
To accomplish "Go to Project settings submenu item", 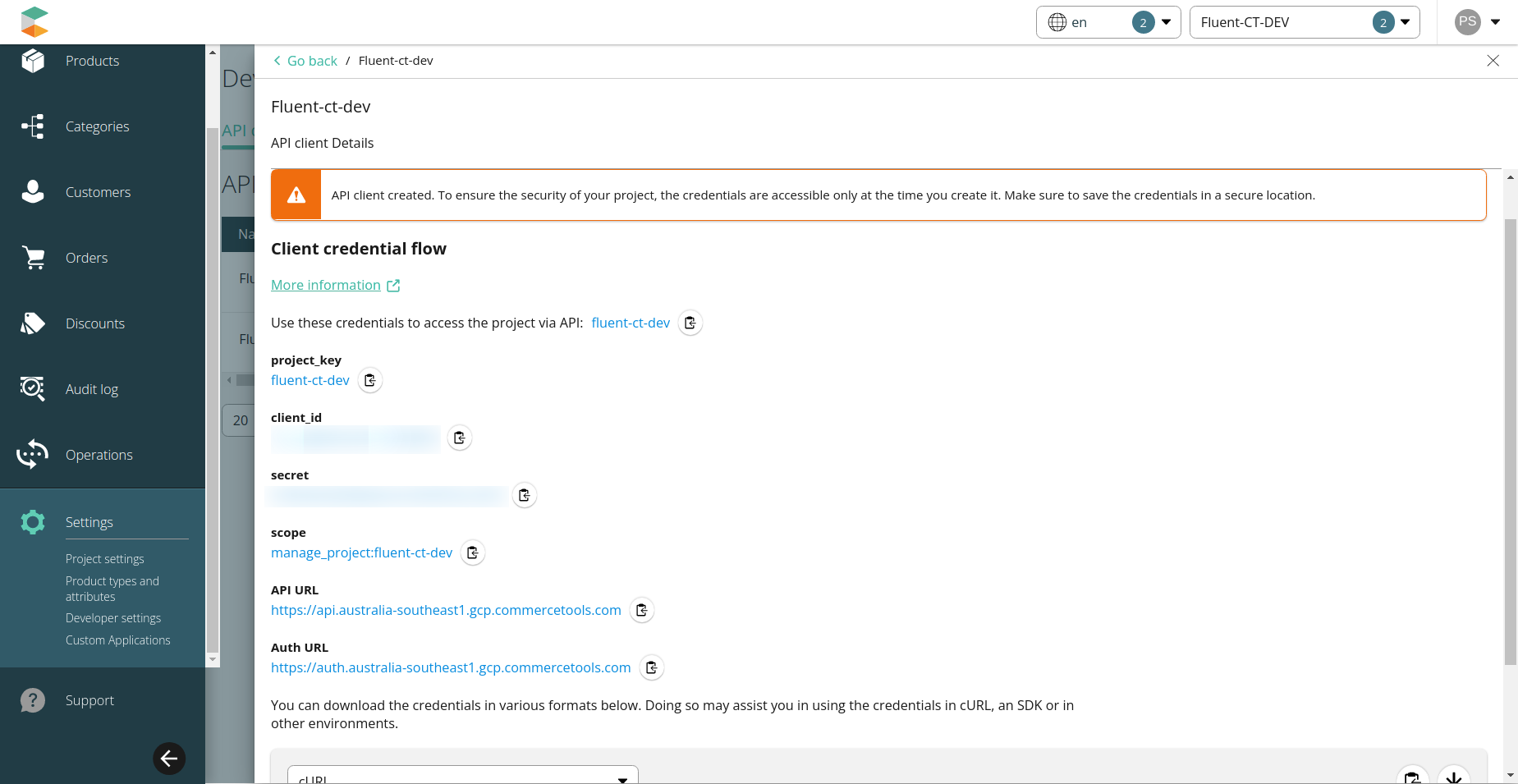I will coord(105,559).
